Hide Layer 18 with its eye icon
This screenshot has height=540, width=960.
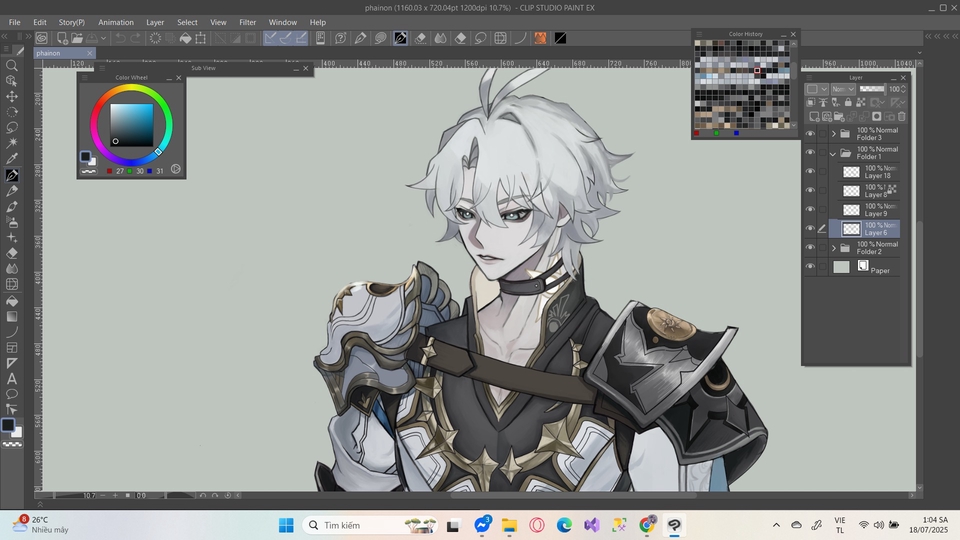tap(810, 171)
